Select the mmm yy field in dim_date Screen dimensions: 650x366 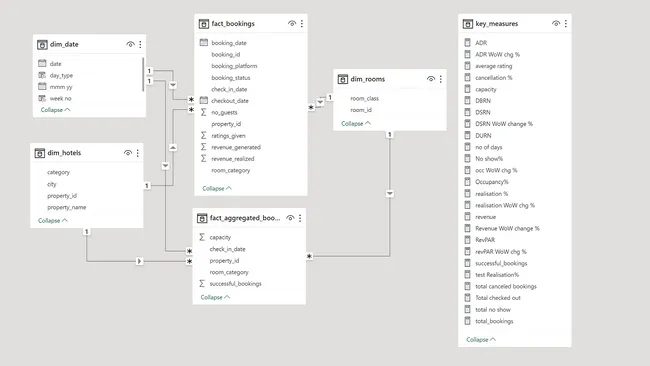pyautogui.click(x=61, y=87)
